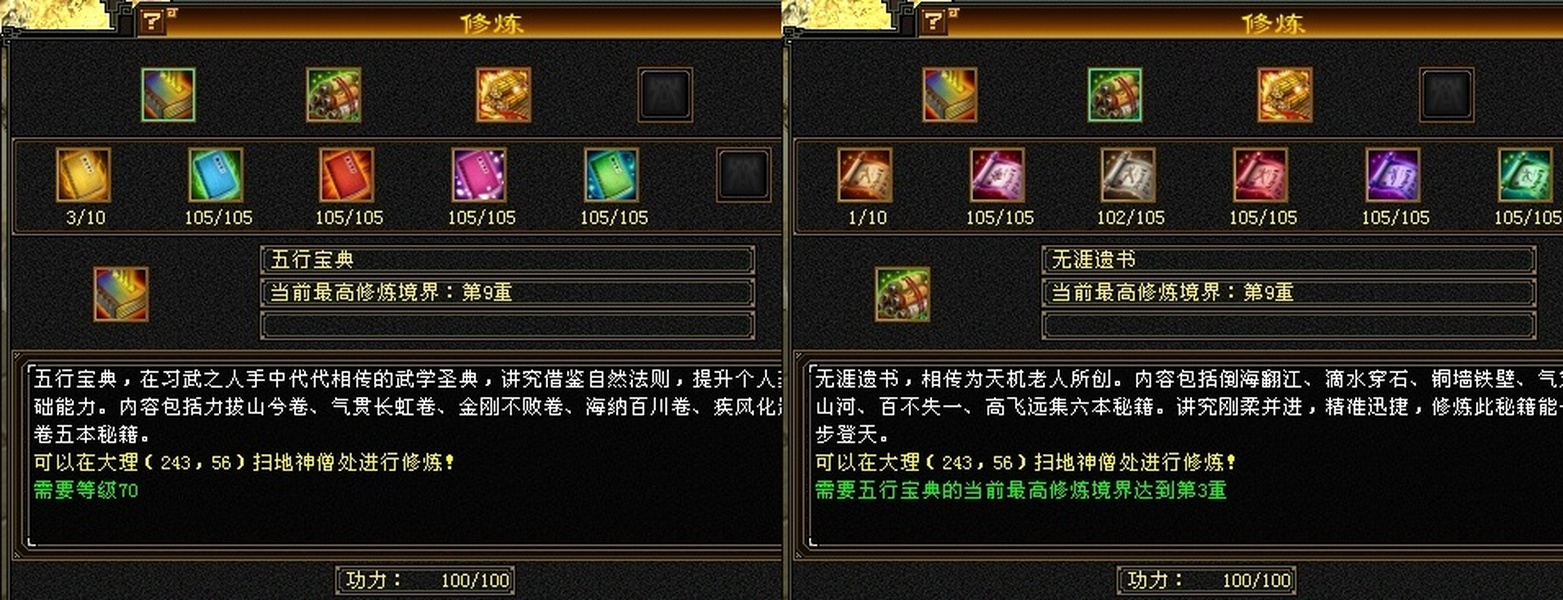Click the left panel 功力 100/100 bar
1563x600 pixels.
pos(425,580)
